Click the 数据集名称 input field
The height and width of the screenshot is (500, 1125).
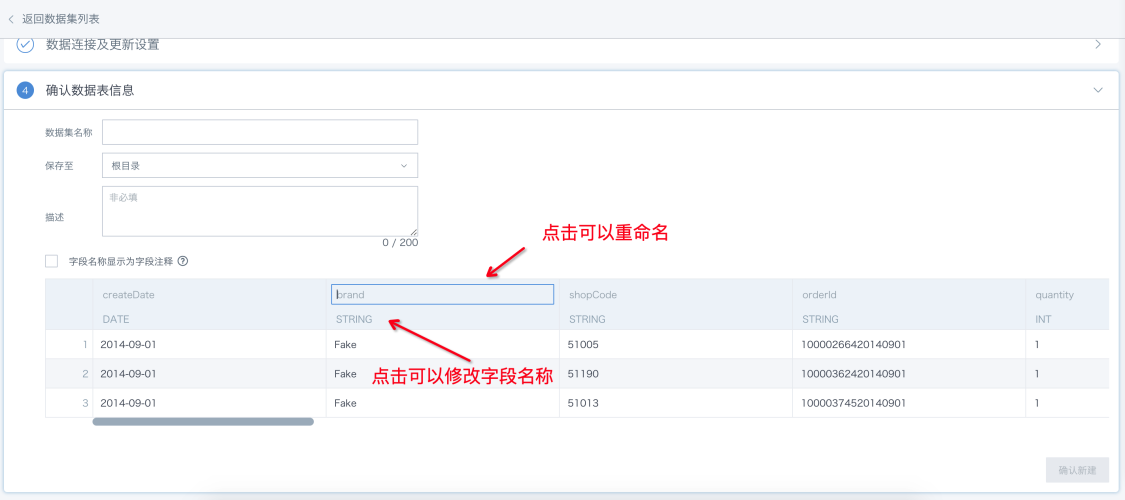[x=260, y=132]
